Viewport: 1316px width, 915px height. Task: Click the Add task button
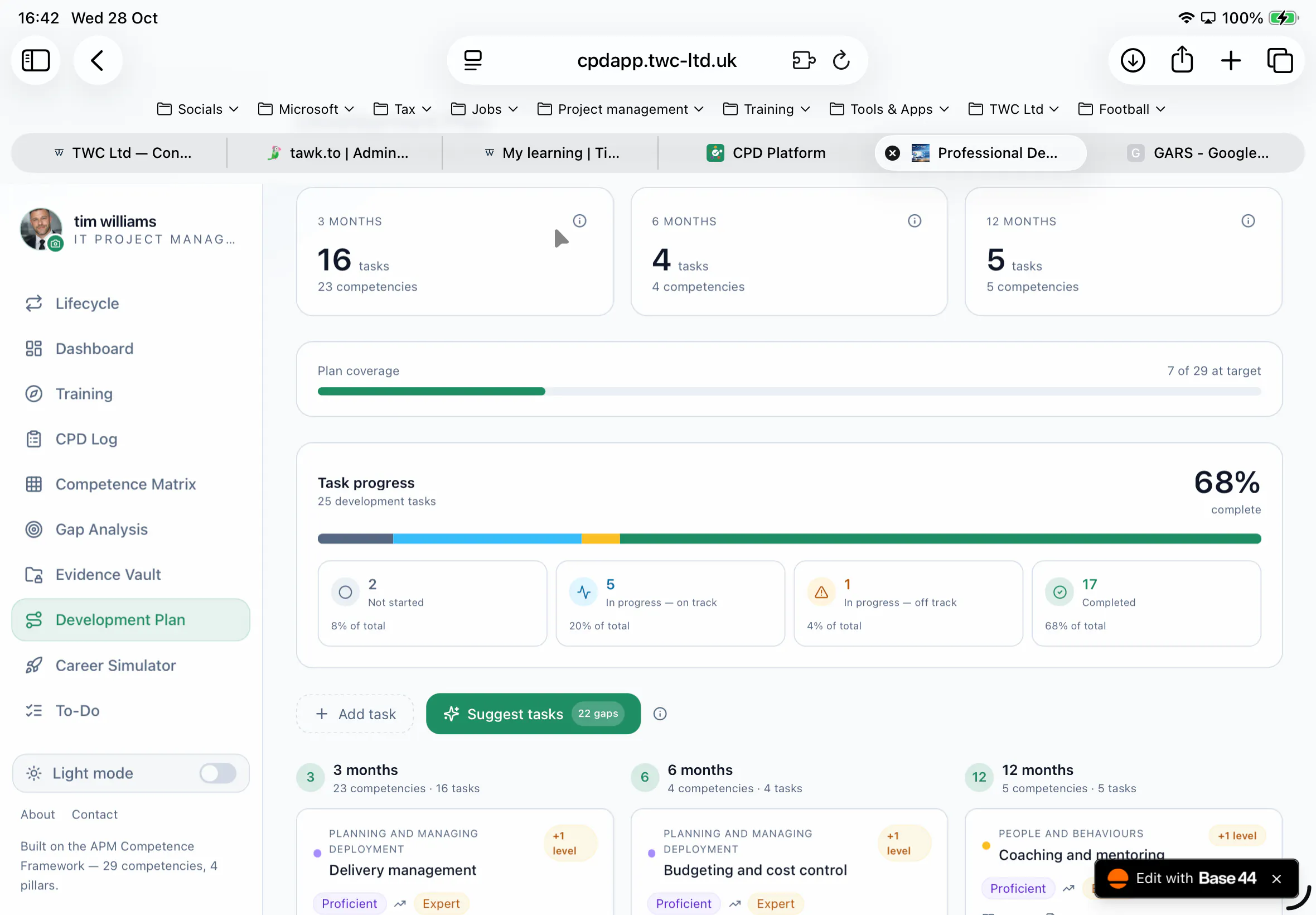point(355,714)
